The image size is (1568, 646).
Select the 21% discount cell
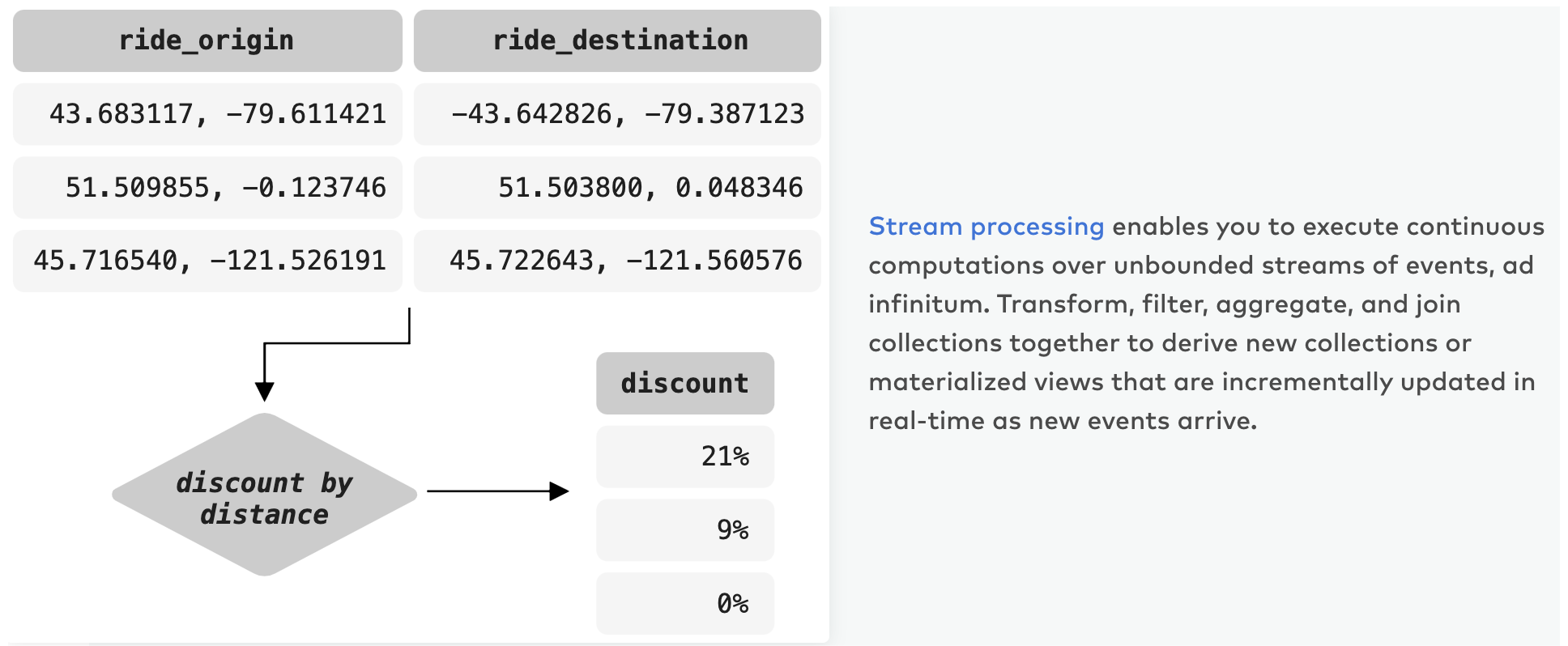[685, 457]
